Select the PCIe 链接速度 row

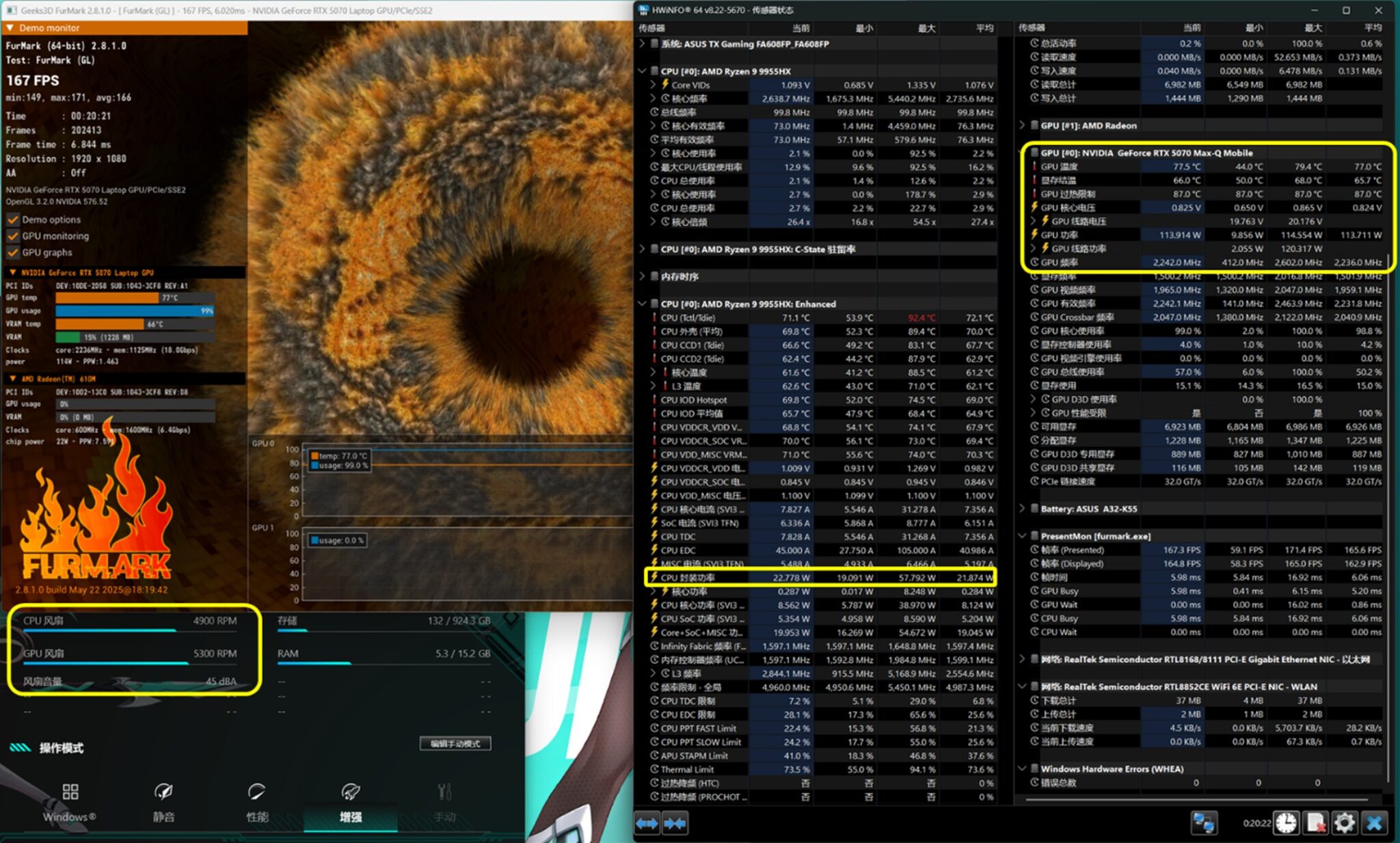click(x=1207, y=481)
